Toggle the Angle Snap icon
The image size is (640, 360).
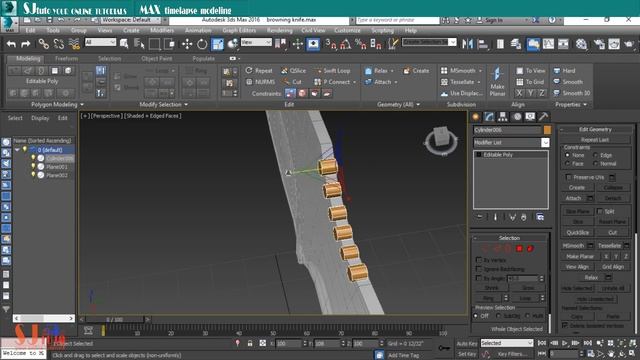pos(345,44)
